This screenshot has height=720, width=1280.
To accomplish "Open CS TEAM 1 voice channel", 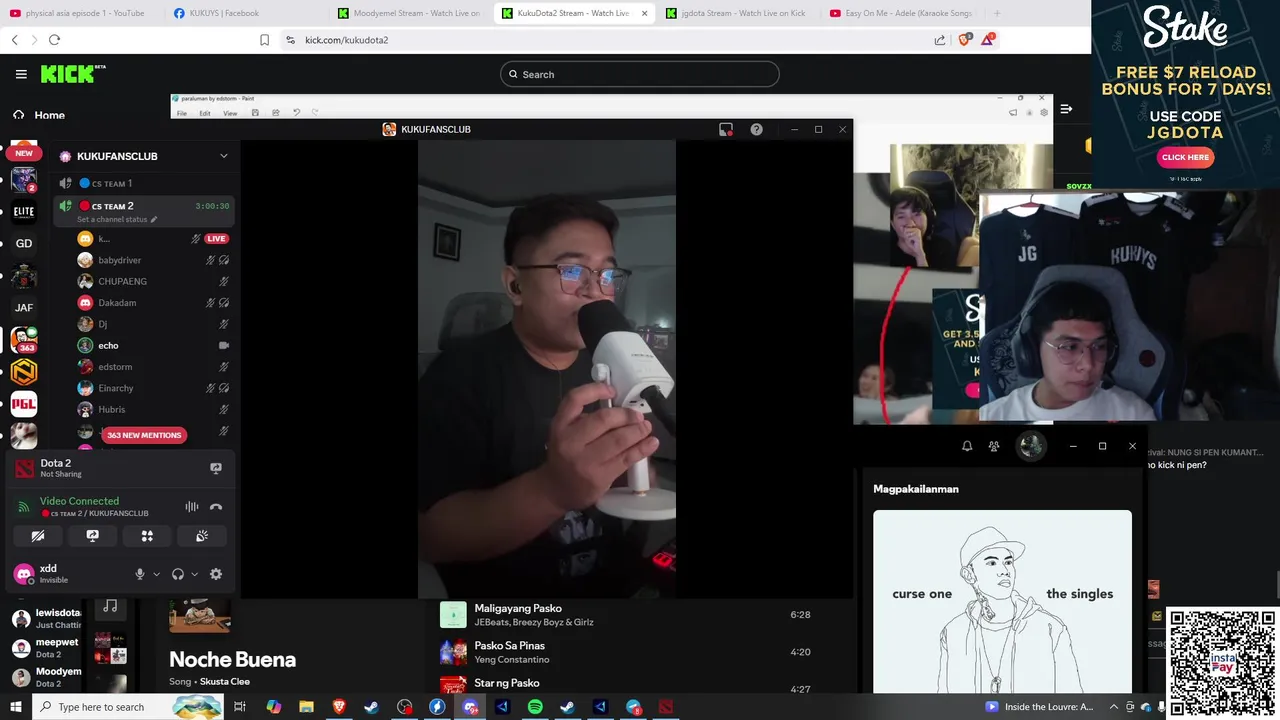I will 145,183.
